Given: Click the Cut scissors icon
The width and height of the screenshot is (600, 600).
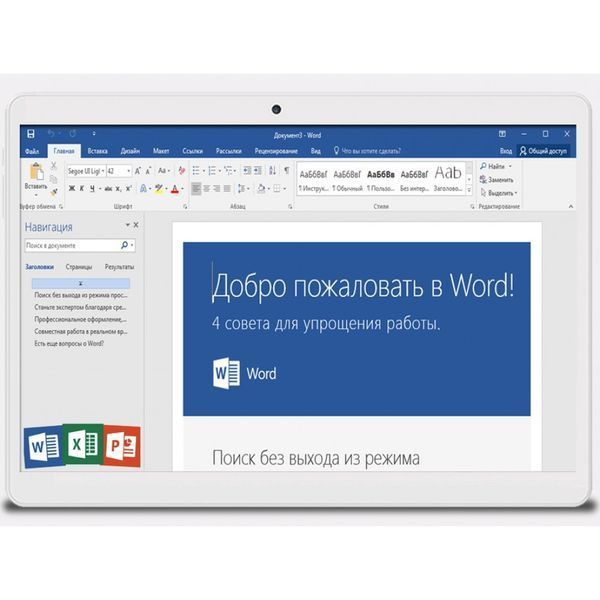Looking at the screenshot, I should [x=54, y=165].
